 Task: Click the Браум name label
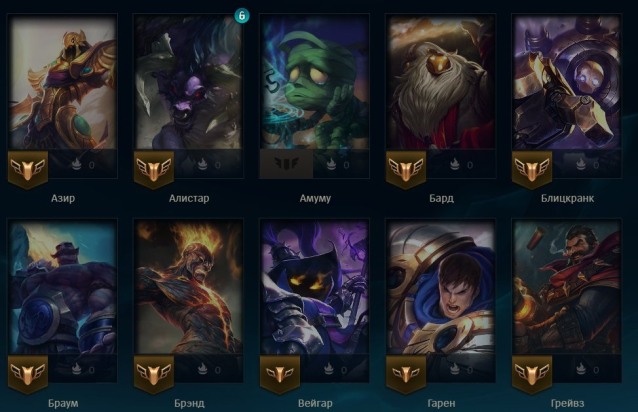pyautogui.click(x=63, y=403)
